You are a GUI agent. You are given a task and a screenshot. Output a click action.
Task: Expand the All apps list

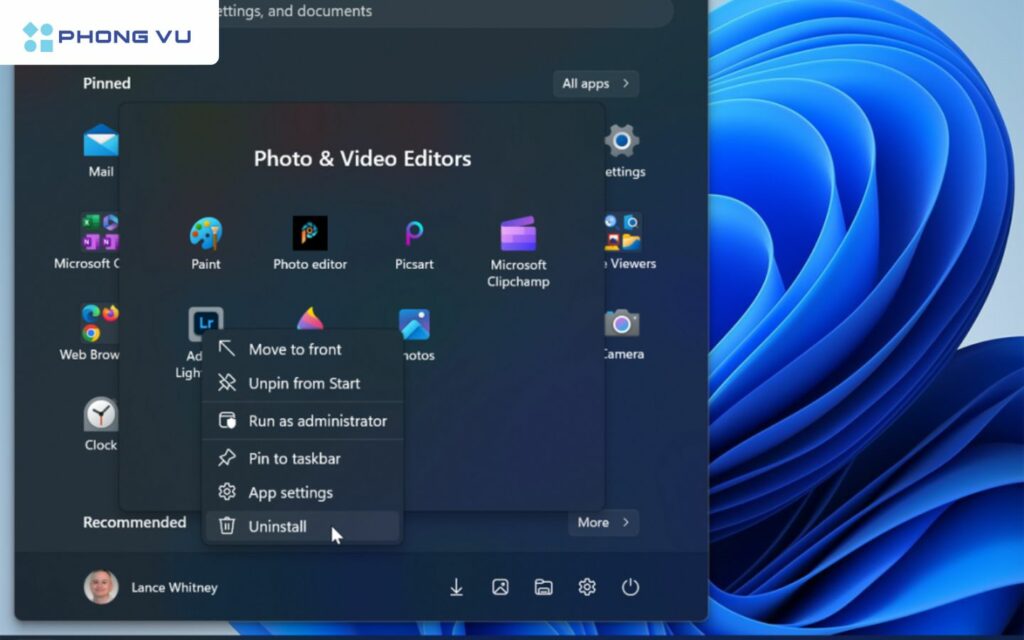tap(595, 84)
